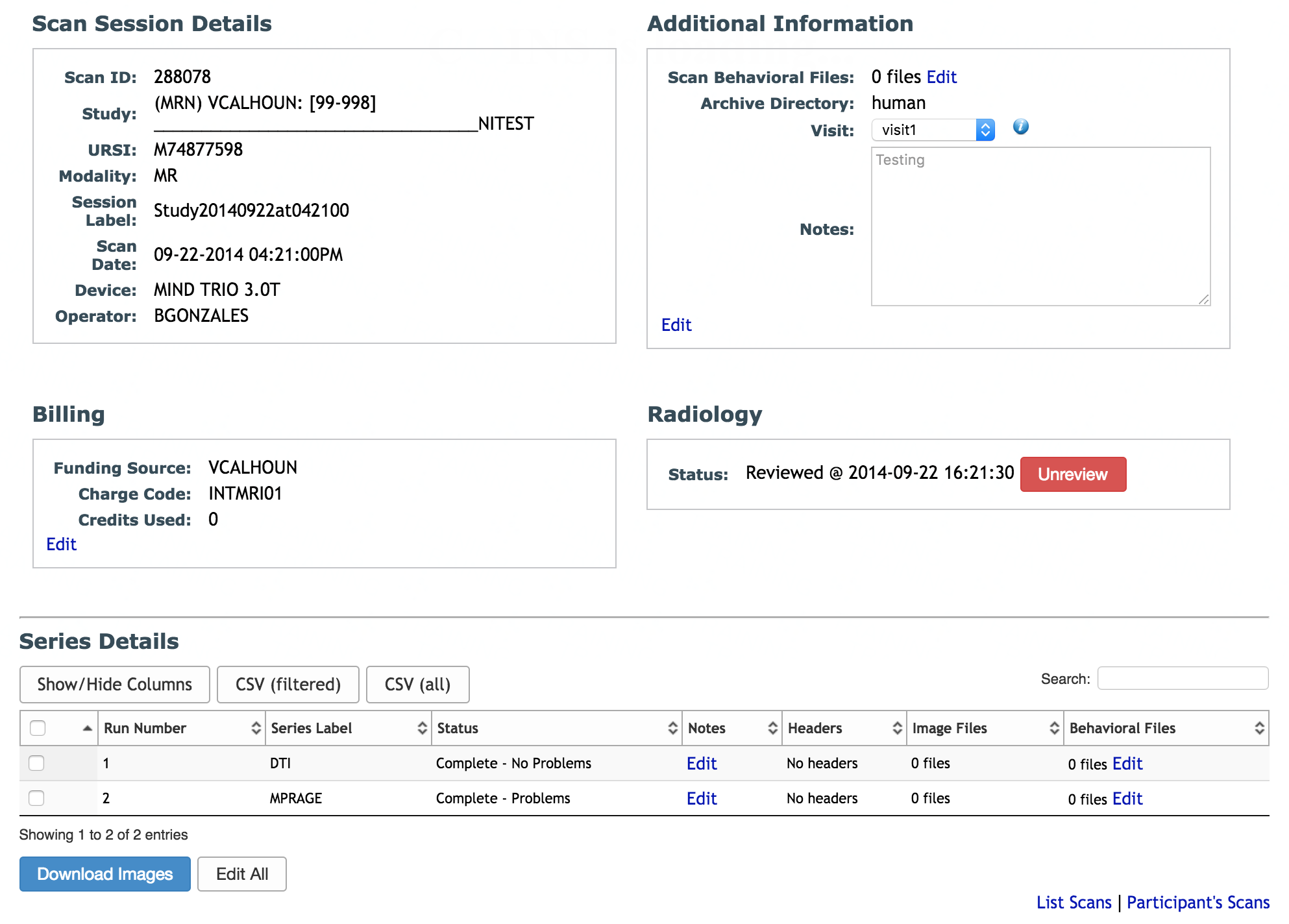Image resolution: width=1289 pixels, height=924 pixels.
Task: Click the Unreview button
Action: click(1072, 474)
